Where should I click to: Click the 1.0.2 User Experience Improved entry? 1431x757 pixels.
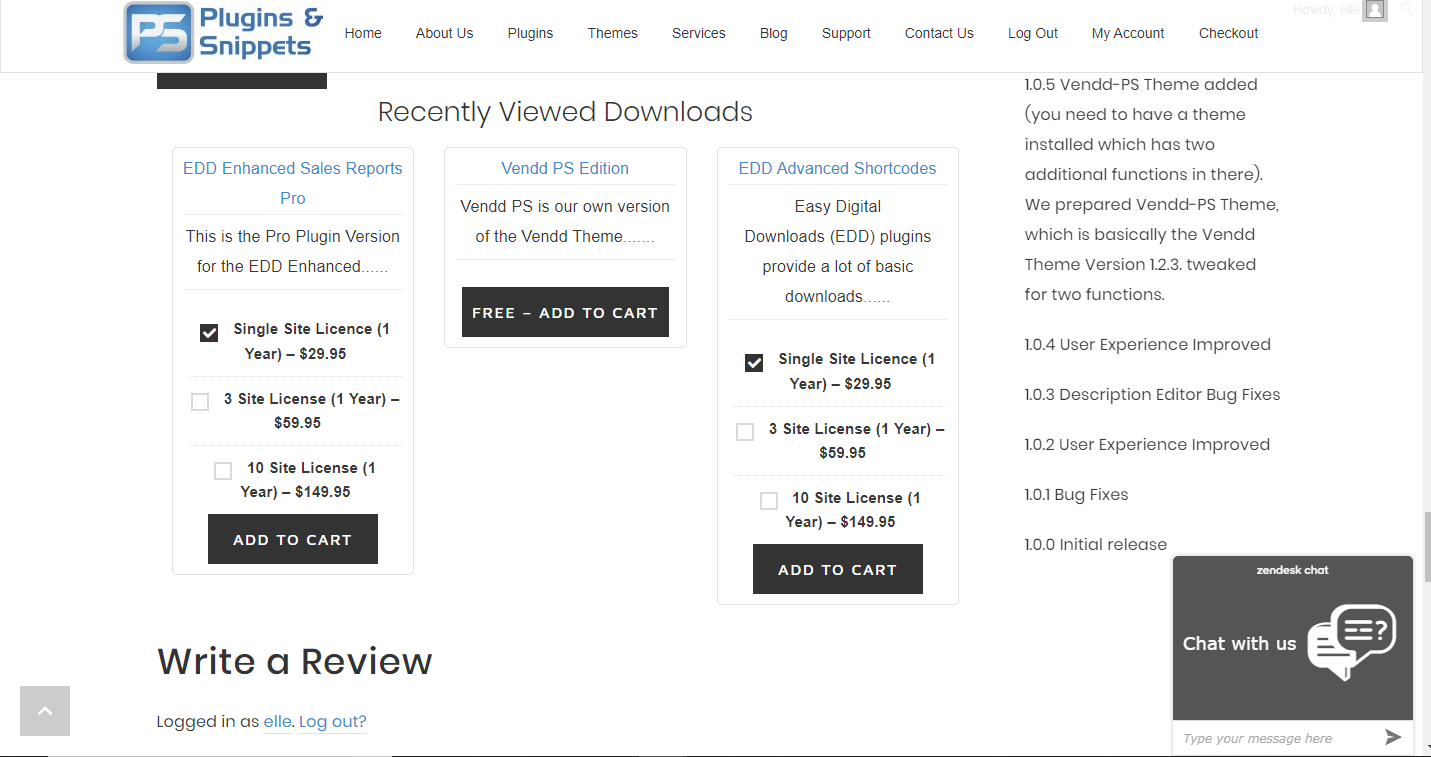click(1147, 444)
